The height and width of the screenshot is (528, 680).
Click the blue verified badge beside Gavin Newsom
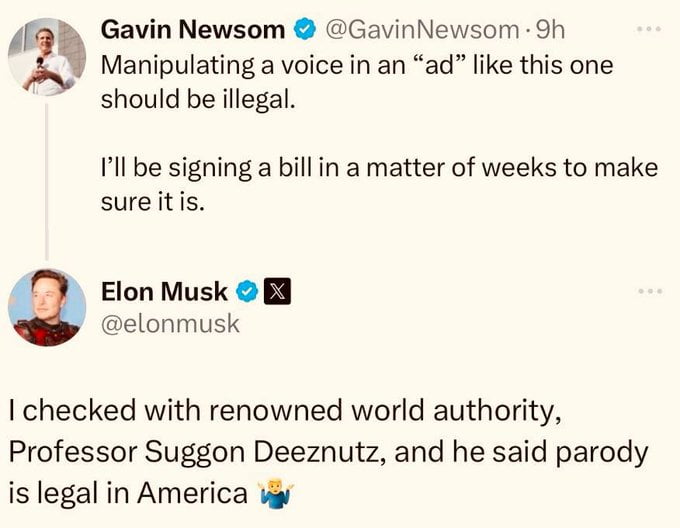(x=304, y=30)
